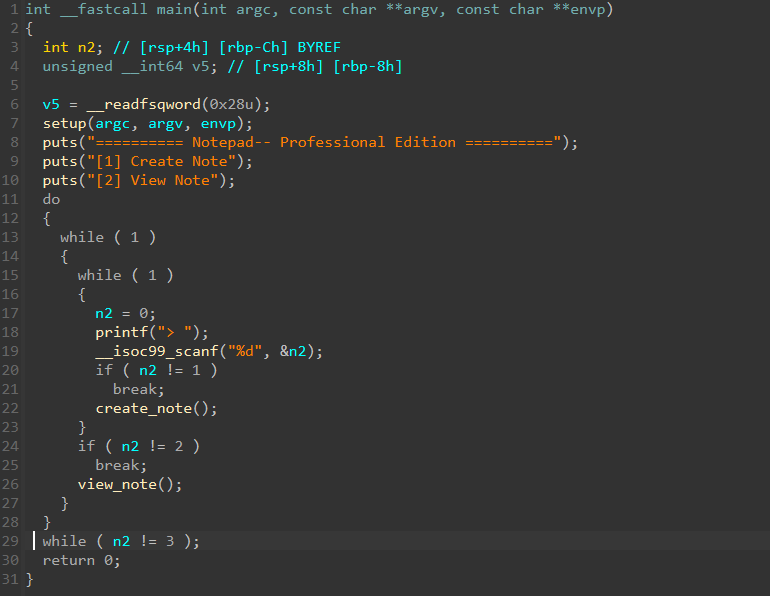Click the while ( 1 ) on line 15
Screen dimensions: 770x596
126,275
